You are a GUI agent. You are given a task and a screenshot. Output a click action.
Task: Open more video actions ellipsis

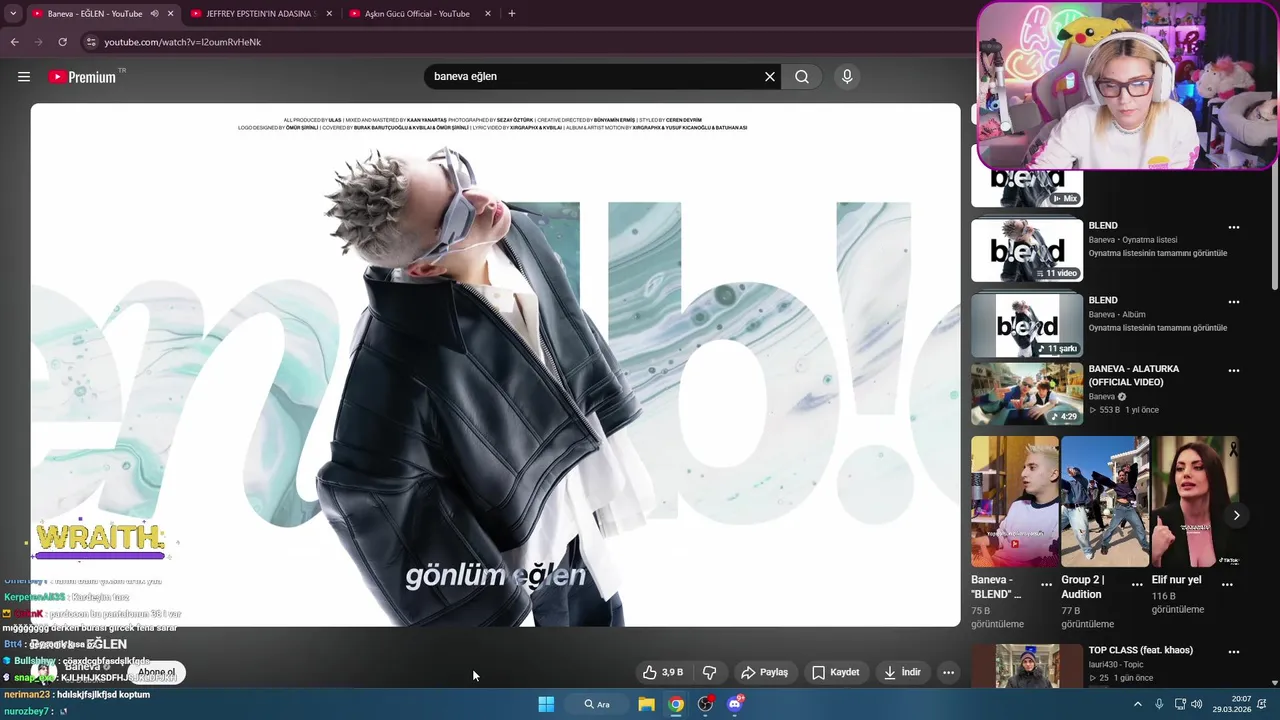point(949,672)
